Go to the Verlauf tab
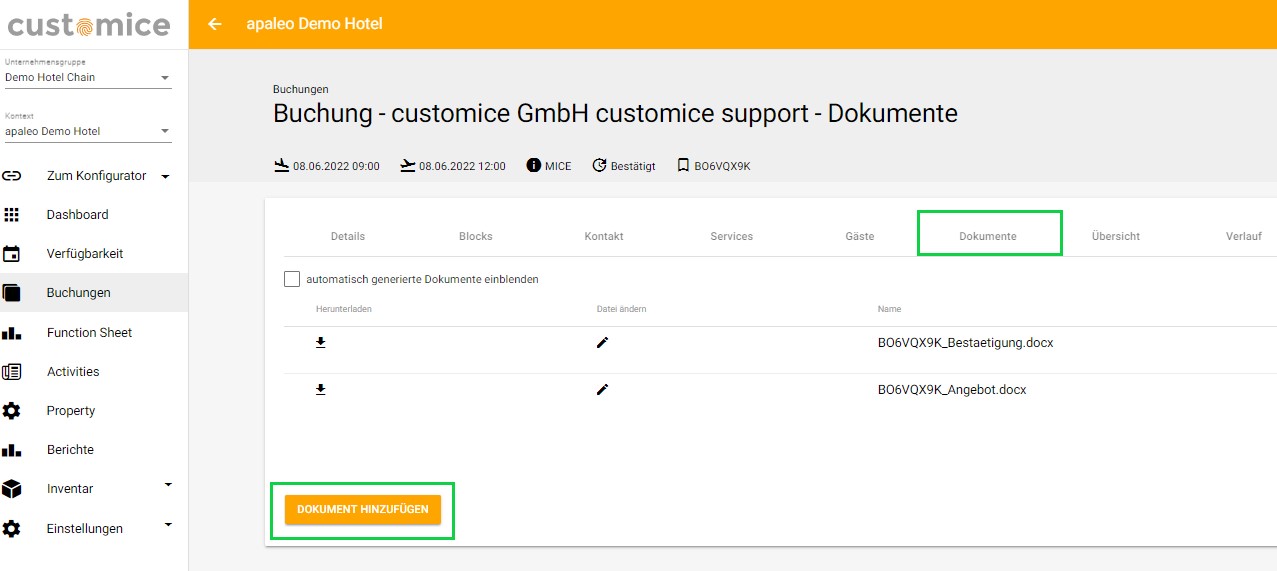Viewport: 1277px width, 571px height. point(1244,236)
